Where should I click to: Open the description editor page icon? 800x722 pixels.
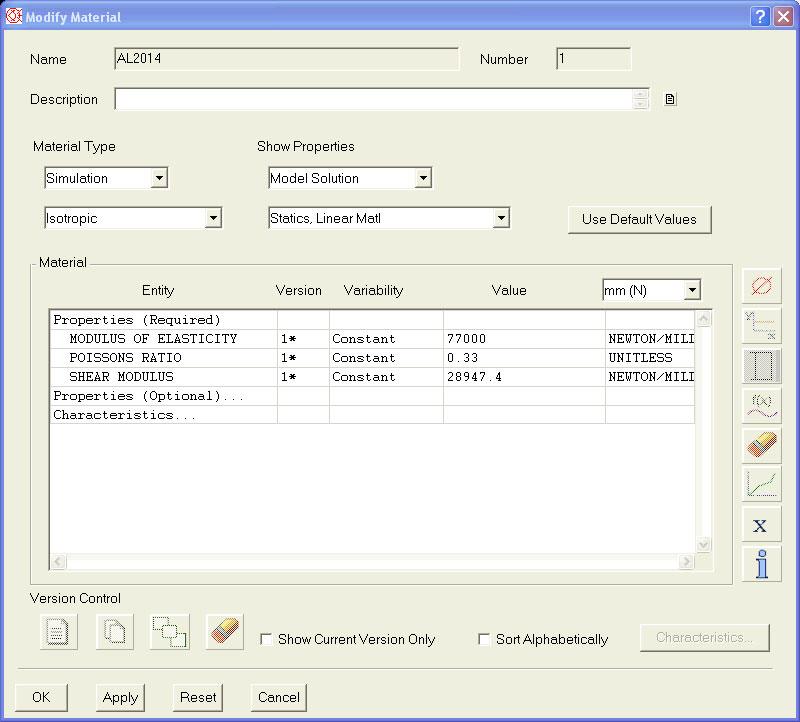[670, 99]
